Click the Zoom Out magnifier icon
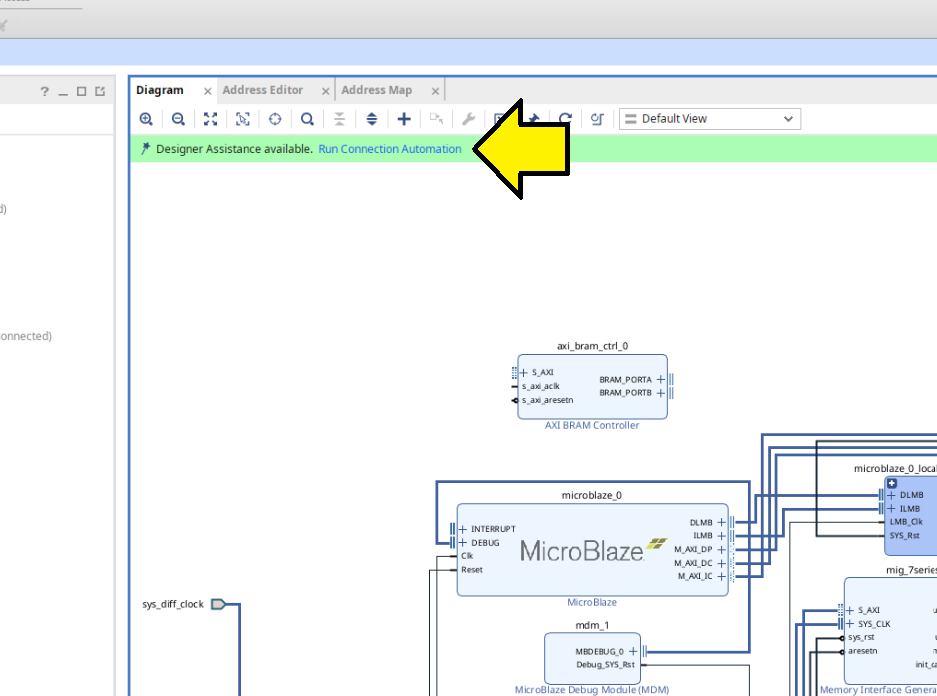 click(178, 119)
